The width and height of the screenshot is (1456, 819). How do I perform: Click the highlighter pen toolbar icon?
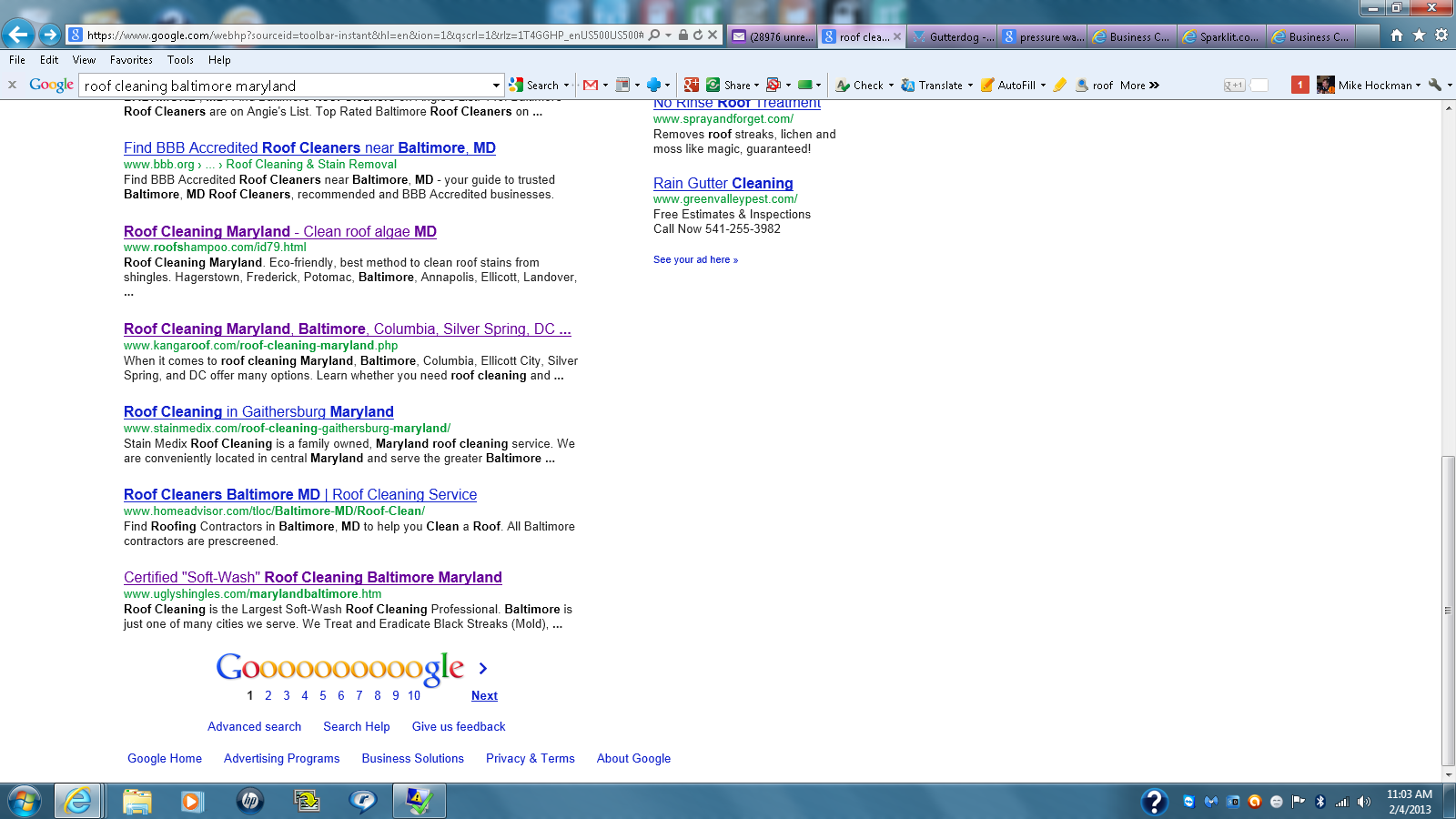[1059, 86]
